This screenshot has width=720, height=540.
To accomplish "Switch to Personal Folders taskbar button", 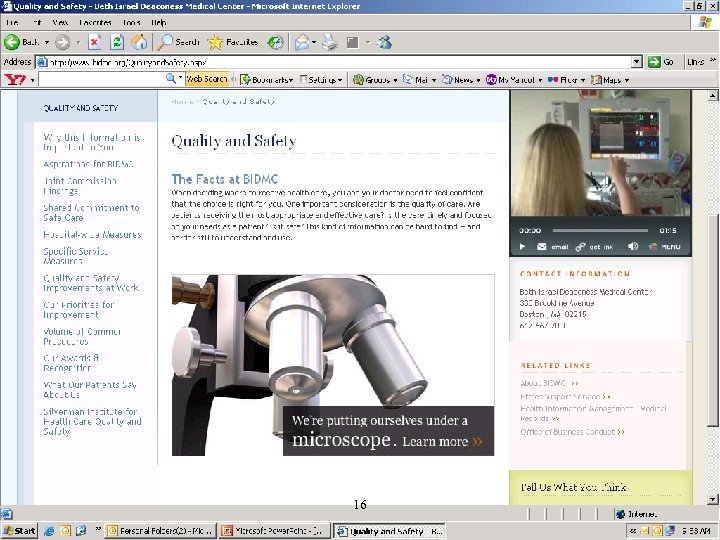I will click(x=160, y=531).
